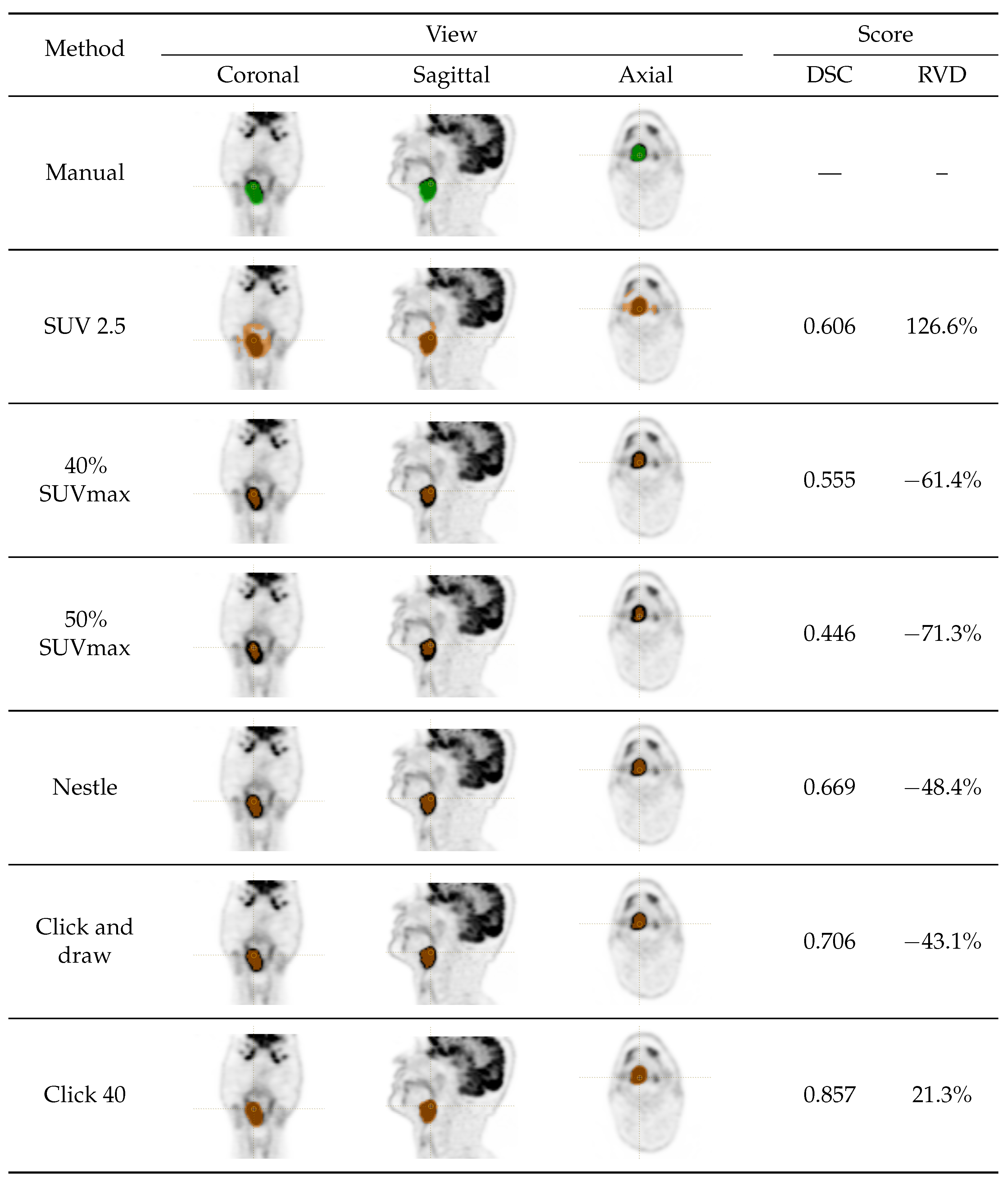Click the 0.706 DSC score

[829, 941]
